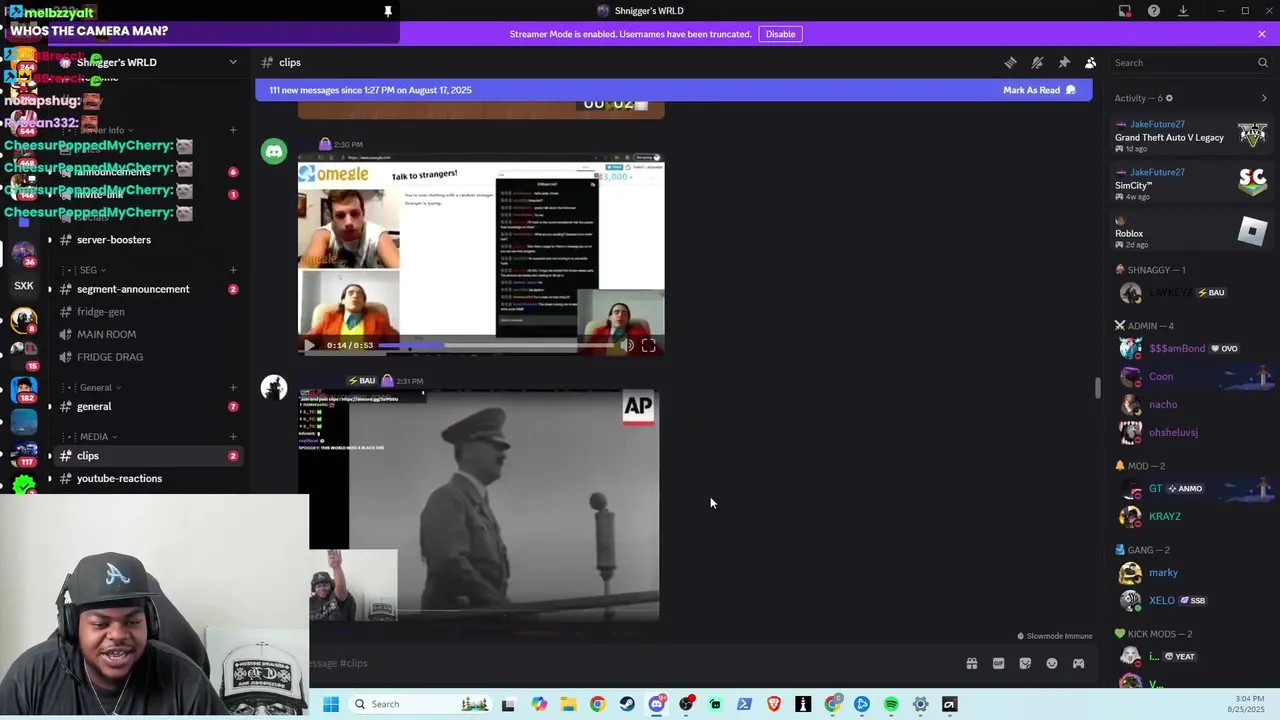
Task: Open the segment-announcement channel
Action: click(148, 289)
